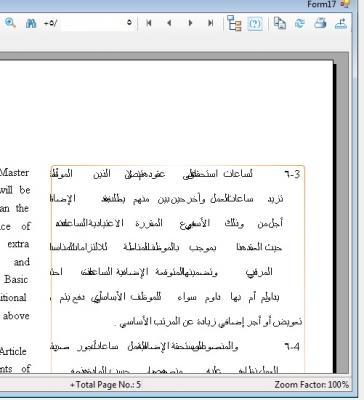Screen dimensions: 364x400
Task: Click the Refresh report icon
Action: click(x=300, y=23)
